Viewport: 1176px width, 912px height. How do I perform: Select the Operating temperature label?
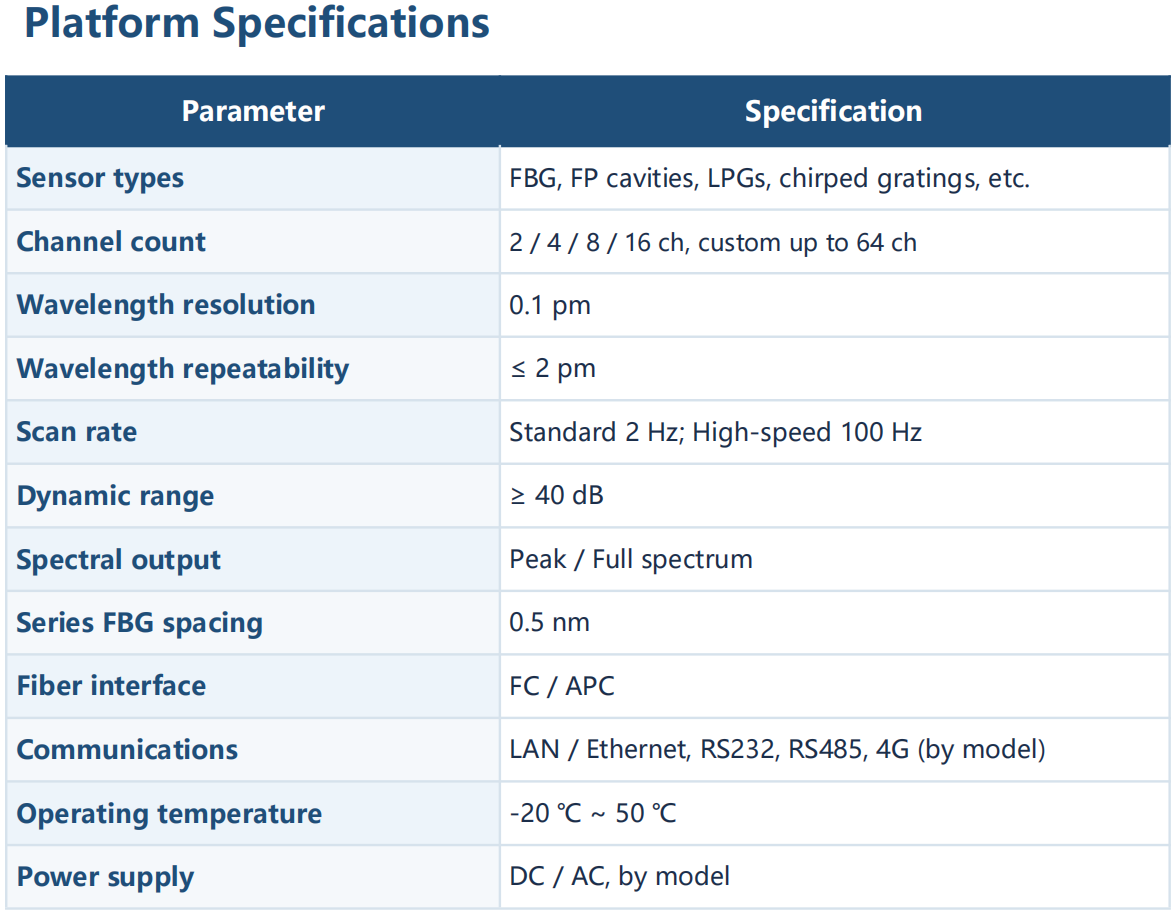pos(169,814)
